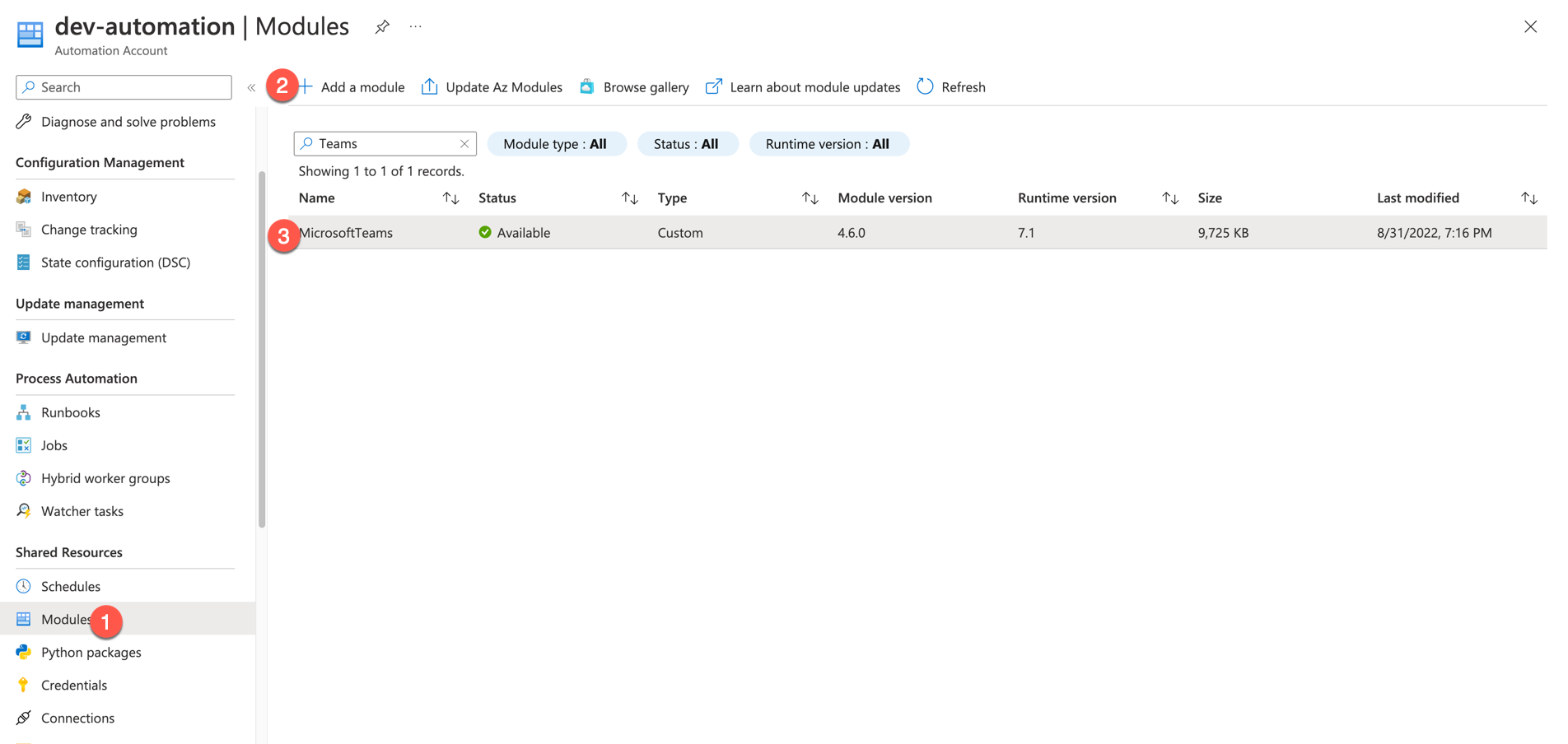Click the runtime version 7.1 cell

(x=1026, y=233)
